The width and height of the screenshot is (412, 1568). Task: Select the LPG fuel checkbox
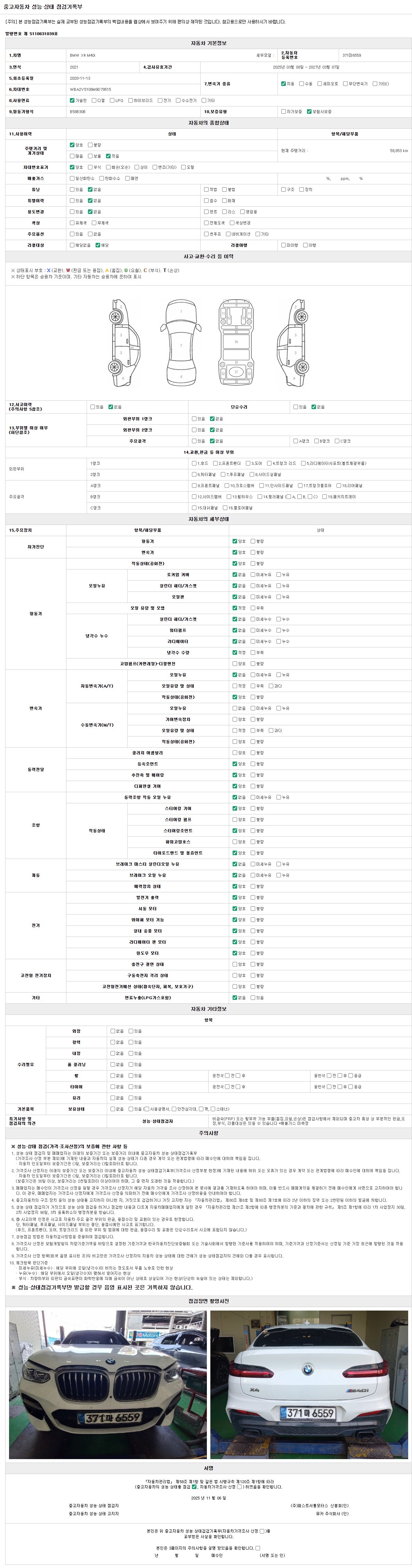pos(112,101)
